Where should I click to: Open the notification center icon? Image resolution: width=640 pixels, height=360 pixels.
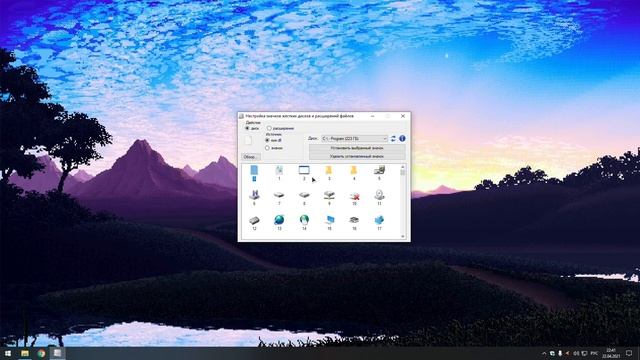(629, 353)
